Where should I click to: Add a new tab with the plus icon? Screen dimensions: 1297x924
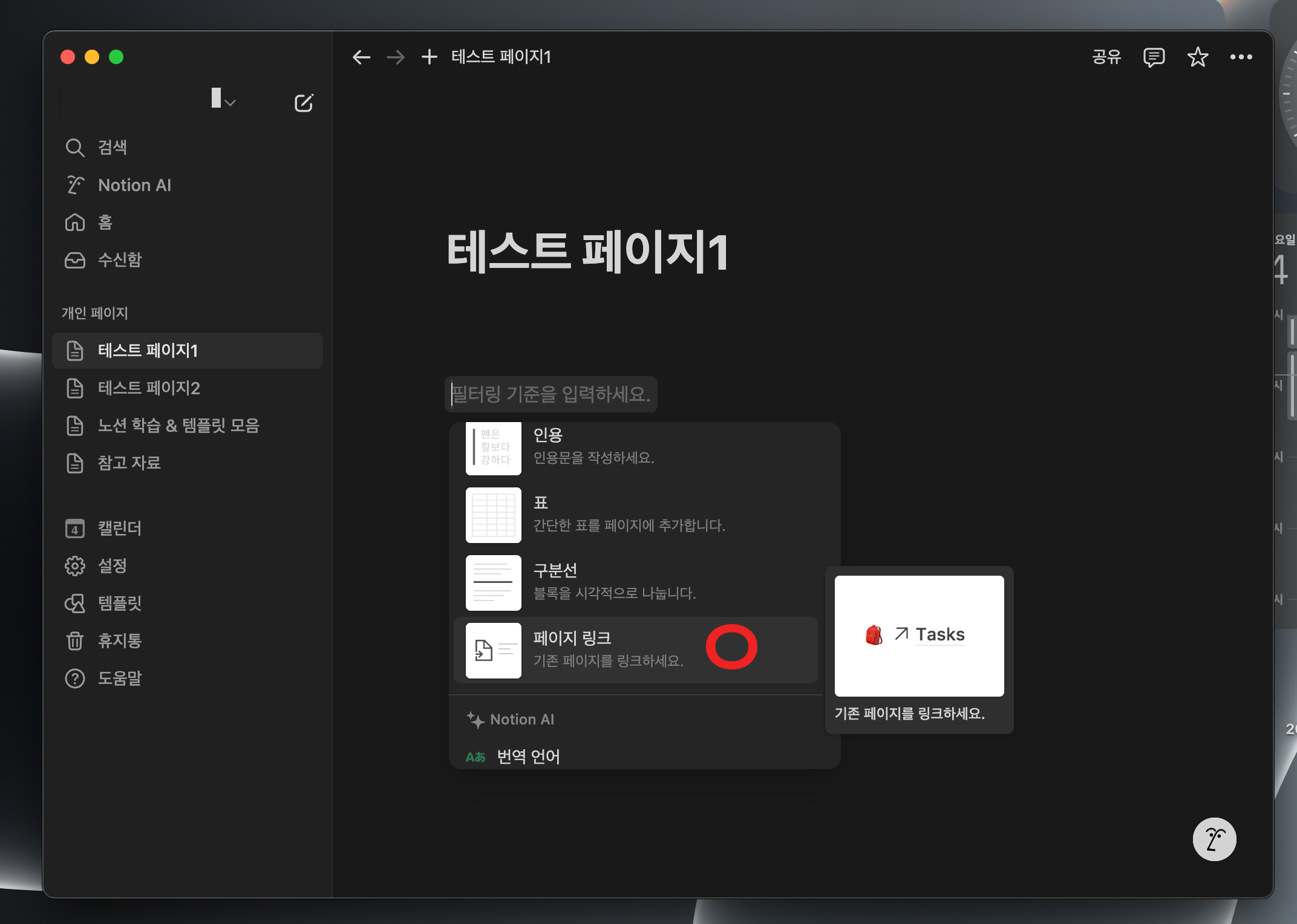429,57
